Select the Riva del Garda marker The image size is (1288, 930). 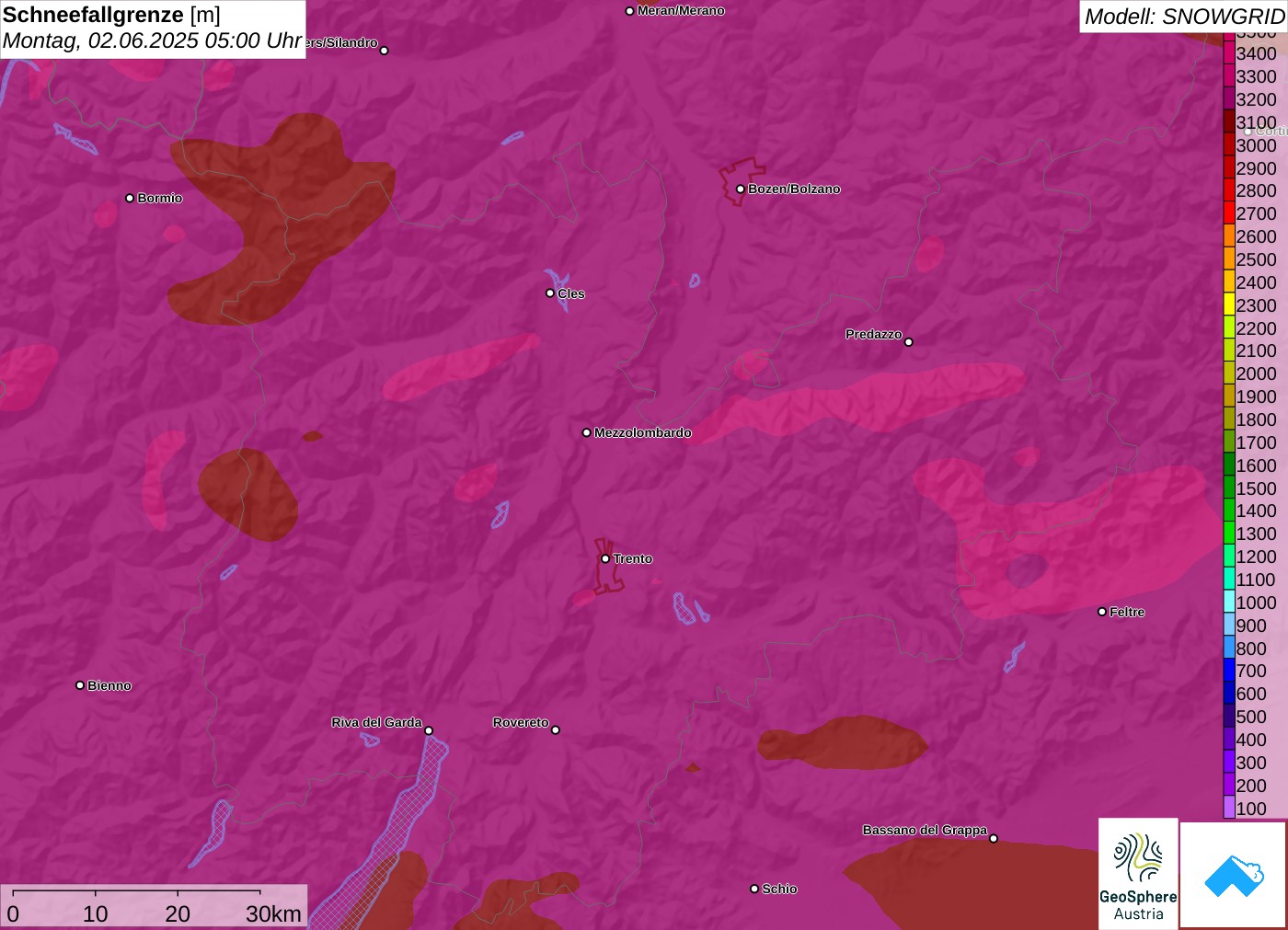[x=429, y=730]
